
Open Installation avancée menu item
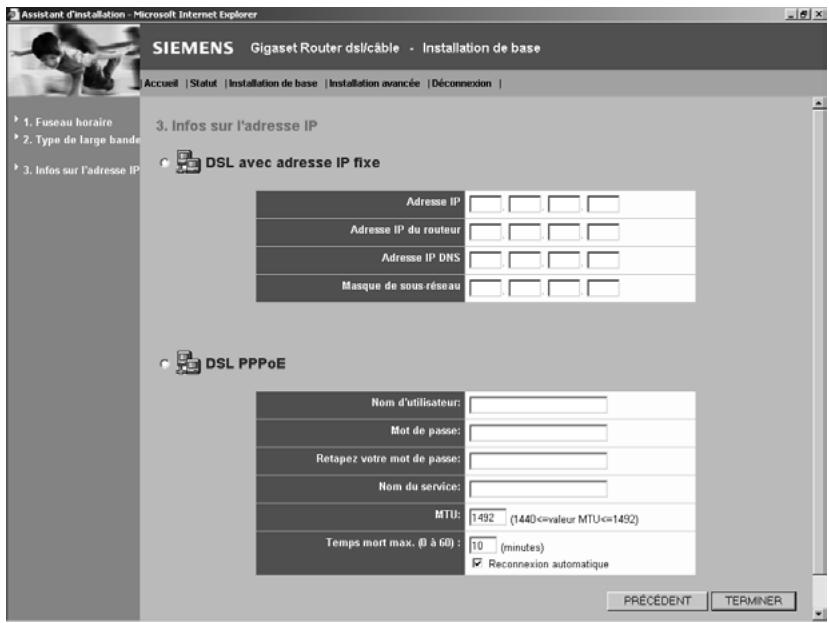point(374,83)
